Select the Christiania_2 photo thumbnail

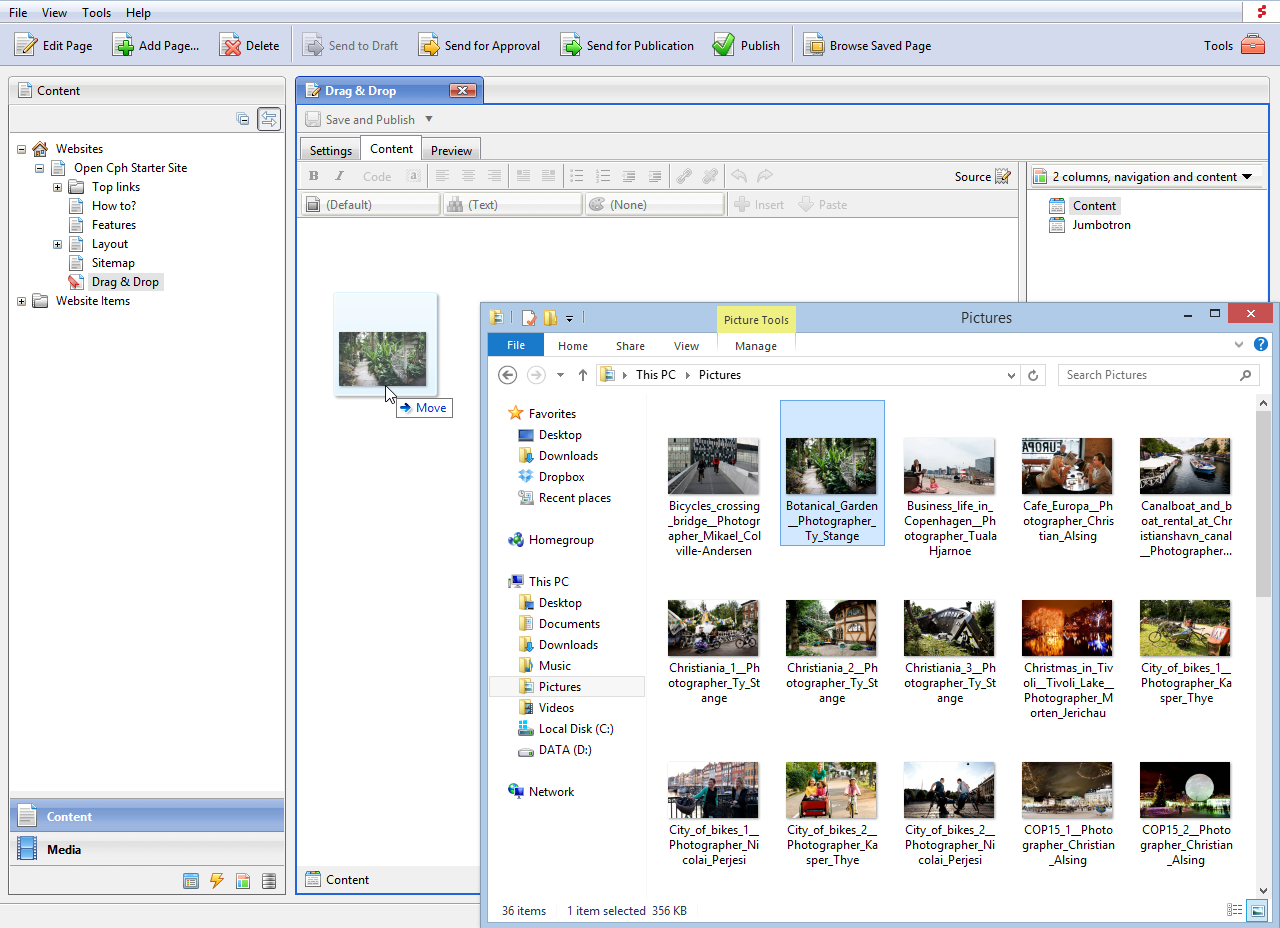(x=831, y=628)
